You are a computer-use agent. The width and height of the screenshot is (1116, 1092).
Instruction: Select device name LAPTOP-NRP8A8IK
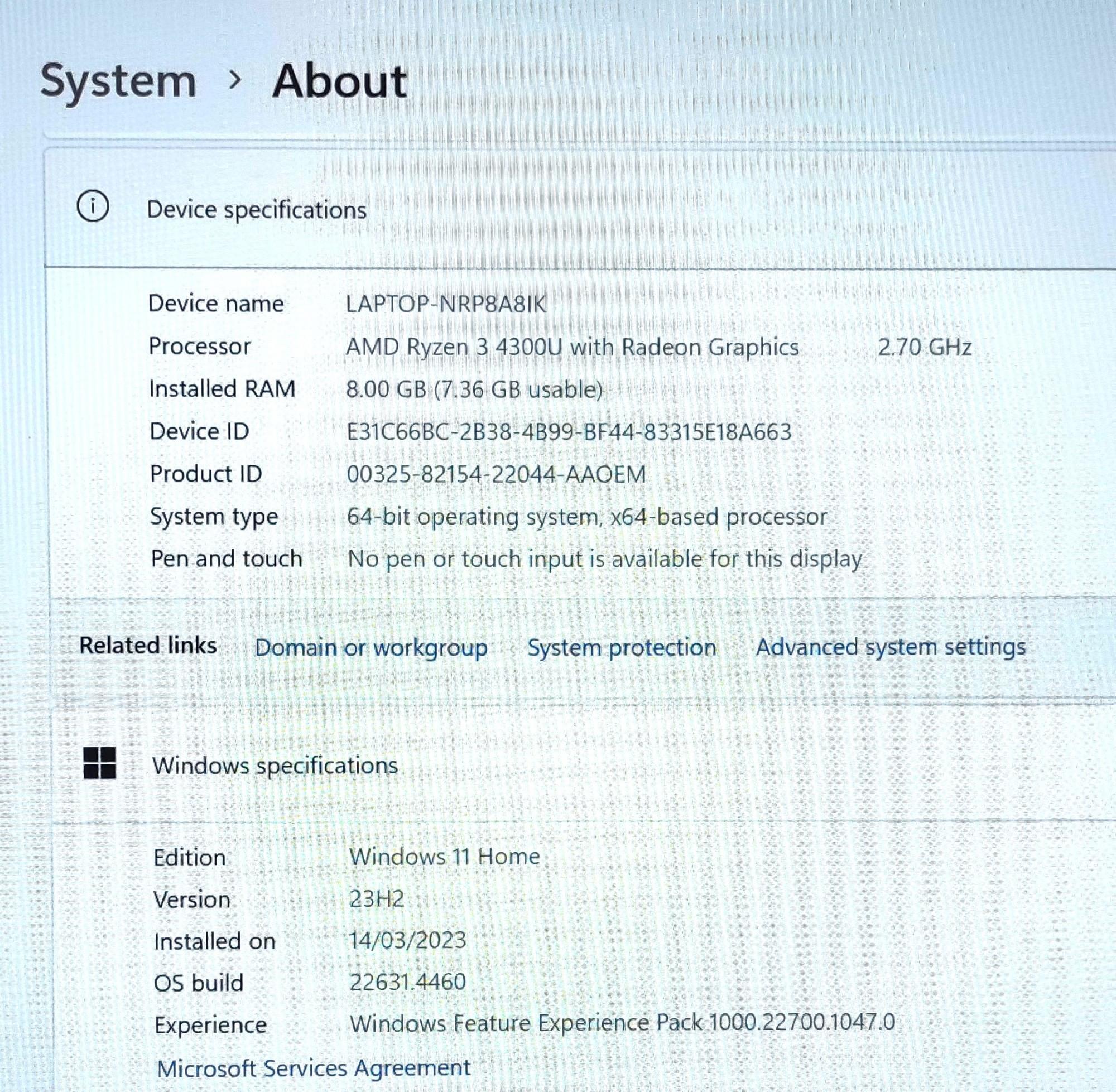pyautogui.click(x=446, y=304)
